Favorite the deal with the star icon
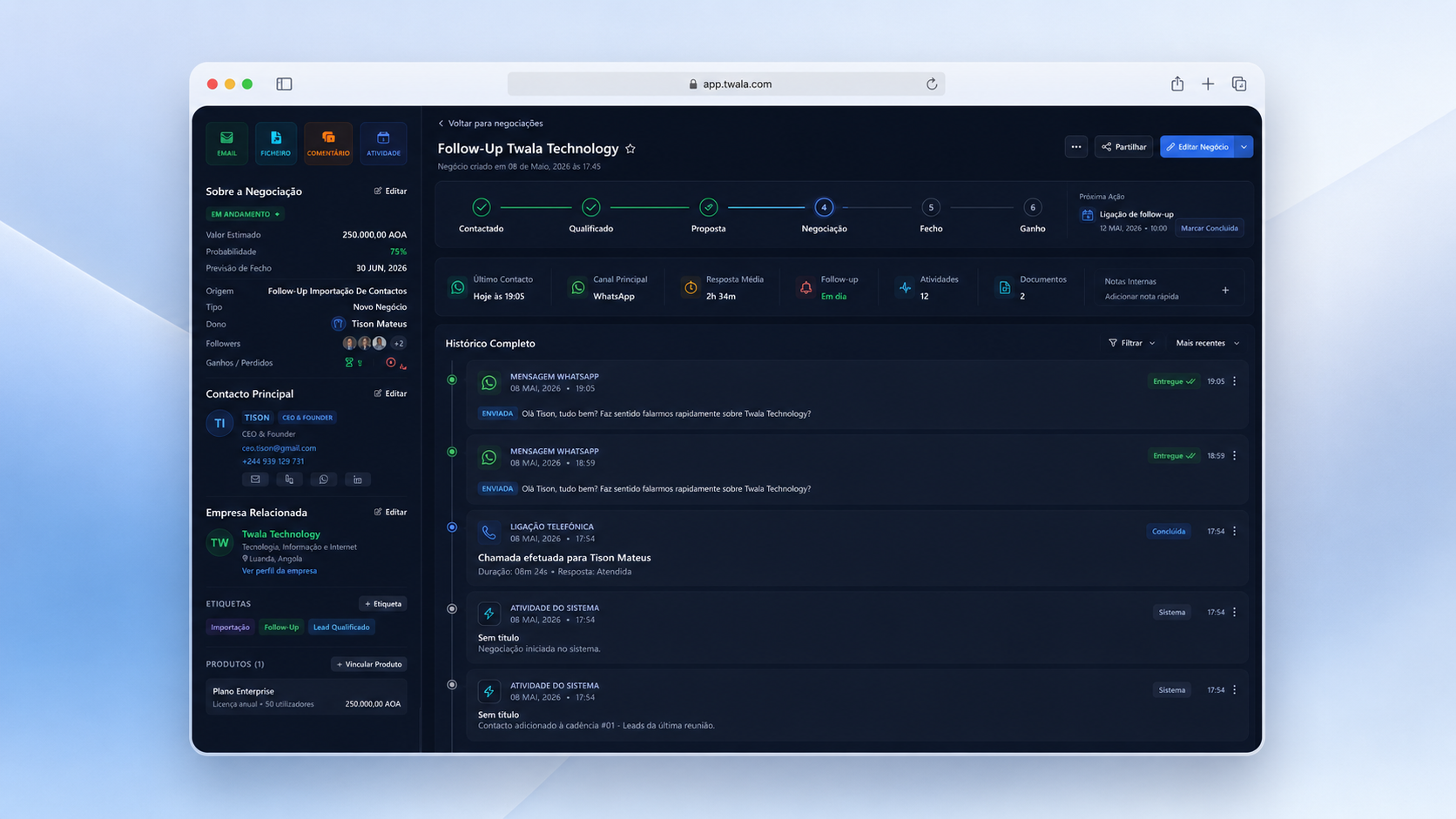The image size is (1456, 819). point(630,149)
